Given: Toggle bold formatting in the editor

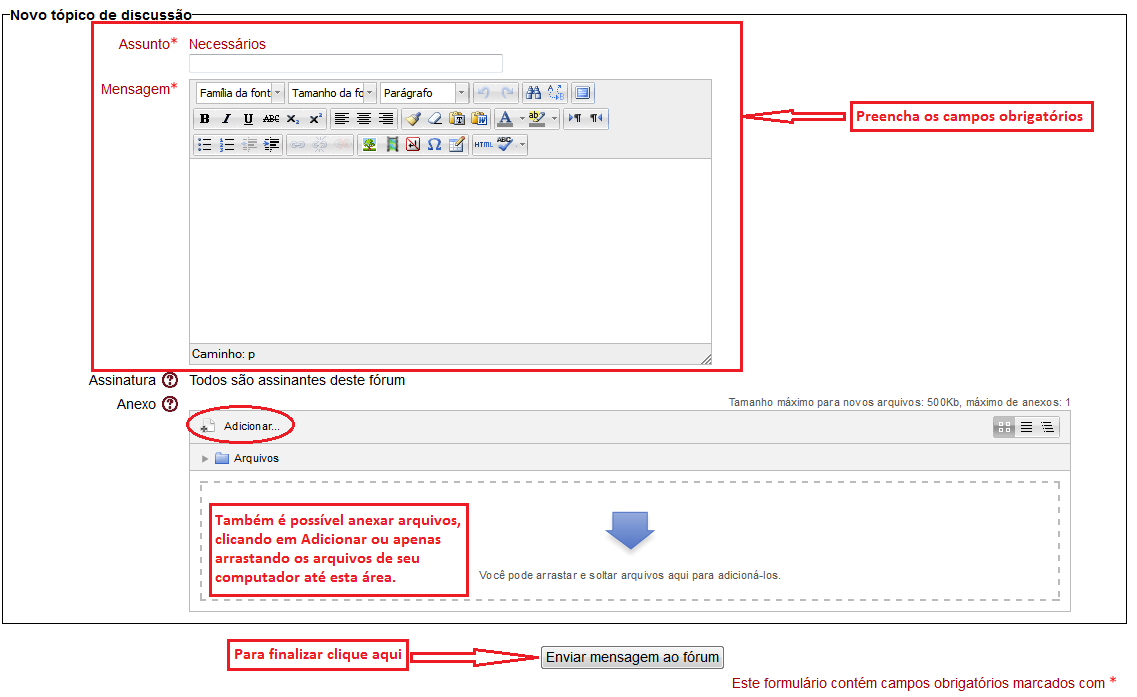Looking at the screenshot, I should [205, 119].
